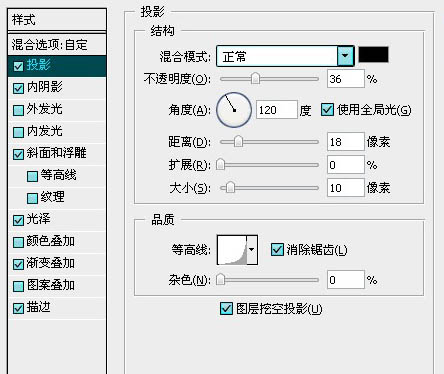The height and width of the screenshot is (374, 444).
Task: Click the 距离 slider handle
Action: pyautogui.click(x=238, y=142)
